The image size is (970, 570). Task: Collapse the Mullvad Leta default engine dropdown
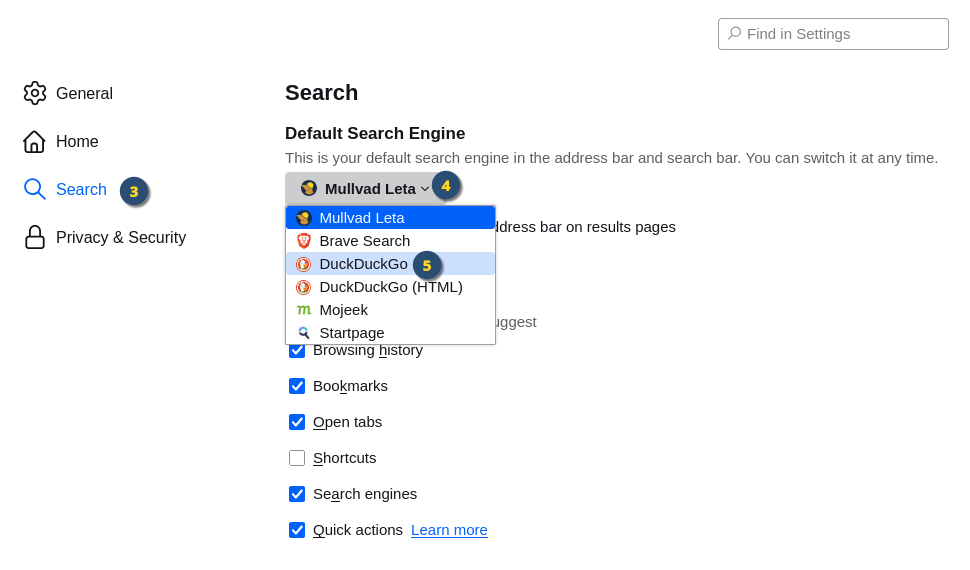click(x=366, y=188)
